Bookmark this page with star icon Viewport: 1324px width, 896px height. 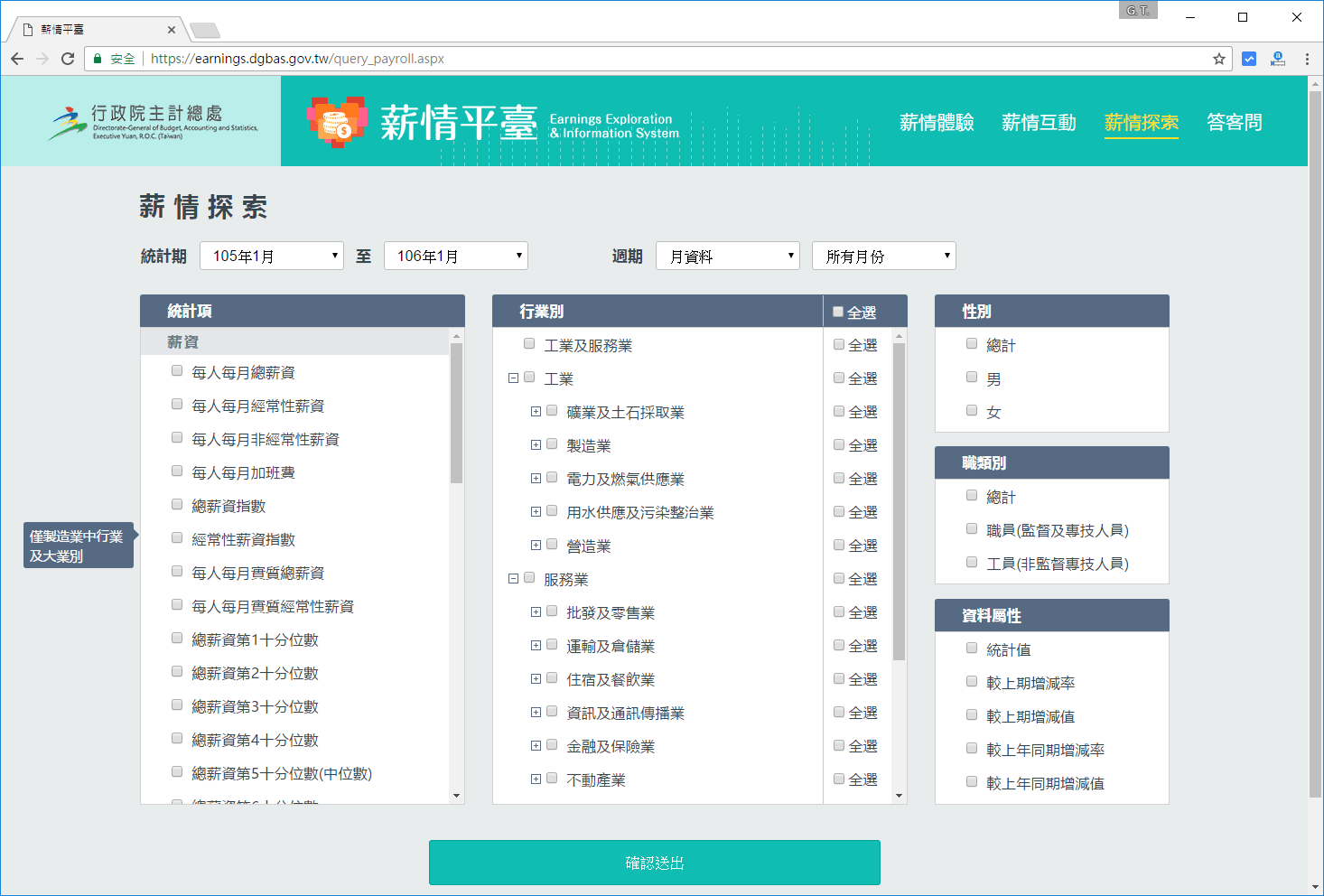coord(1218,59)
